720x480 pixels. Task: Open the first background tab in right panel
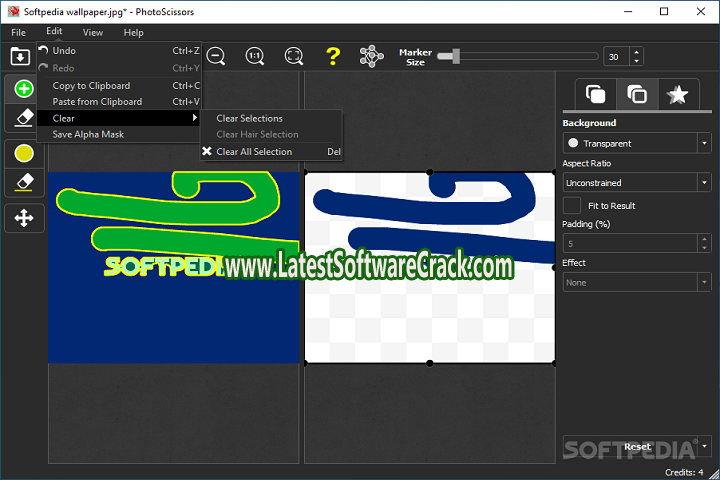pyautogui.click(x=596, y=95)
